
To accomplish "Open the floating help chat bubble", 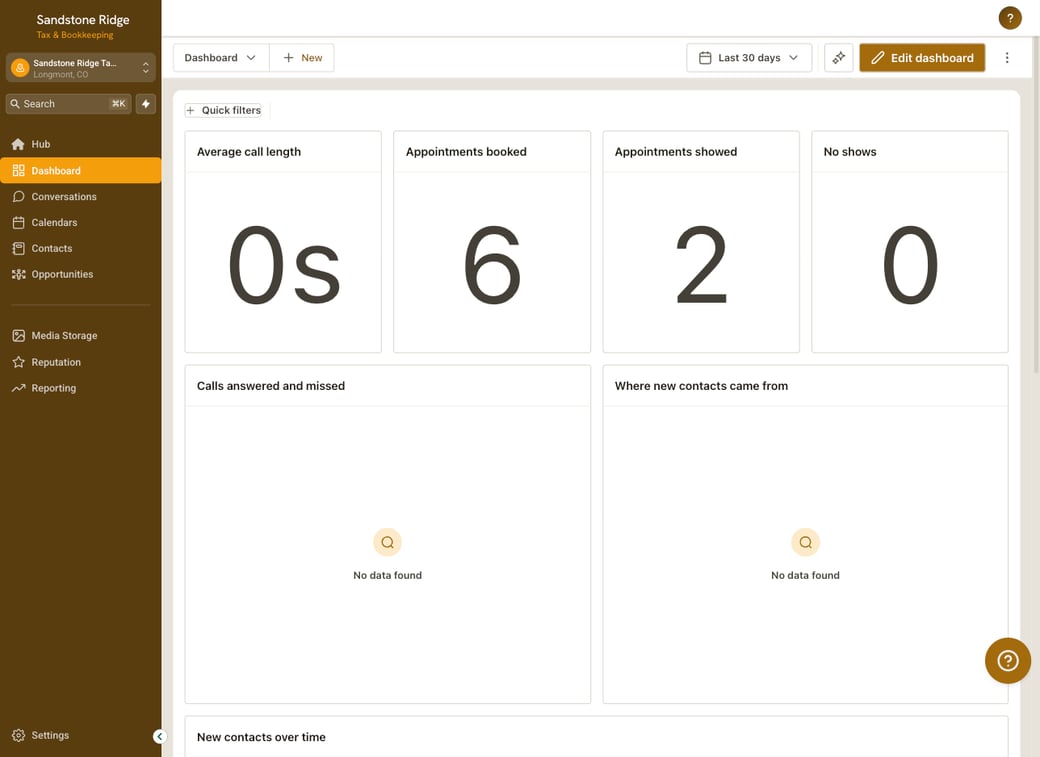I will pos(1008,660).
